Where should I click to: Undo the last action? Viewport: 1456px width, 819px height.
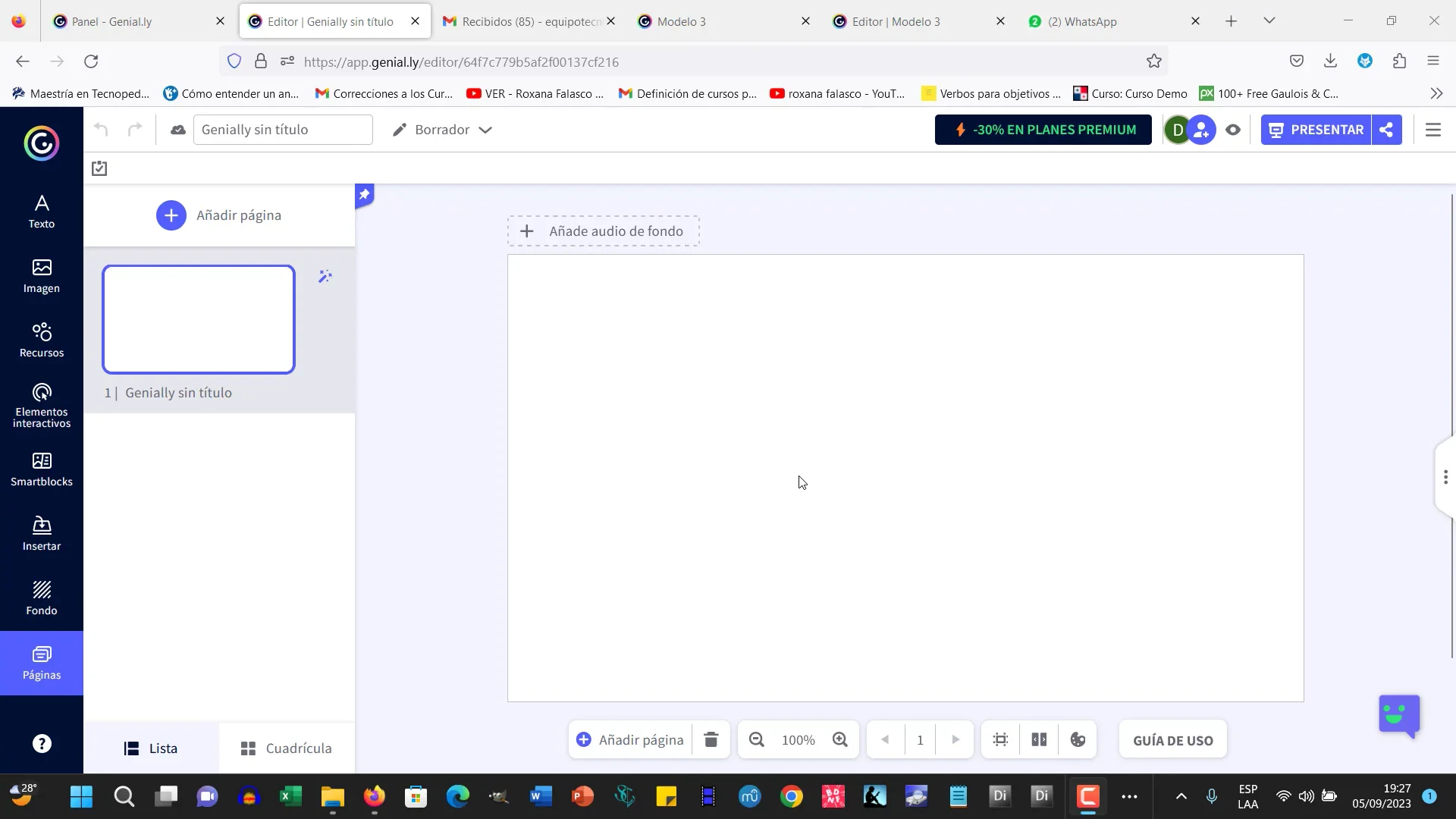pyautogui.click(x=101, y=130)
